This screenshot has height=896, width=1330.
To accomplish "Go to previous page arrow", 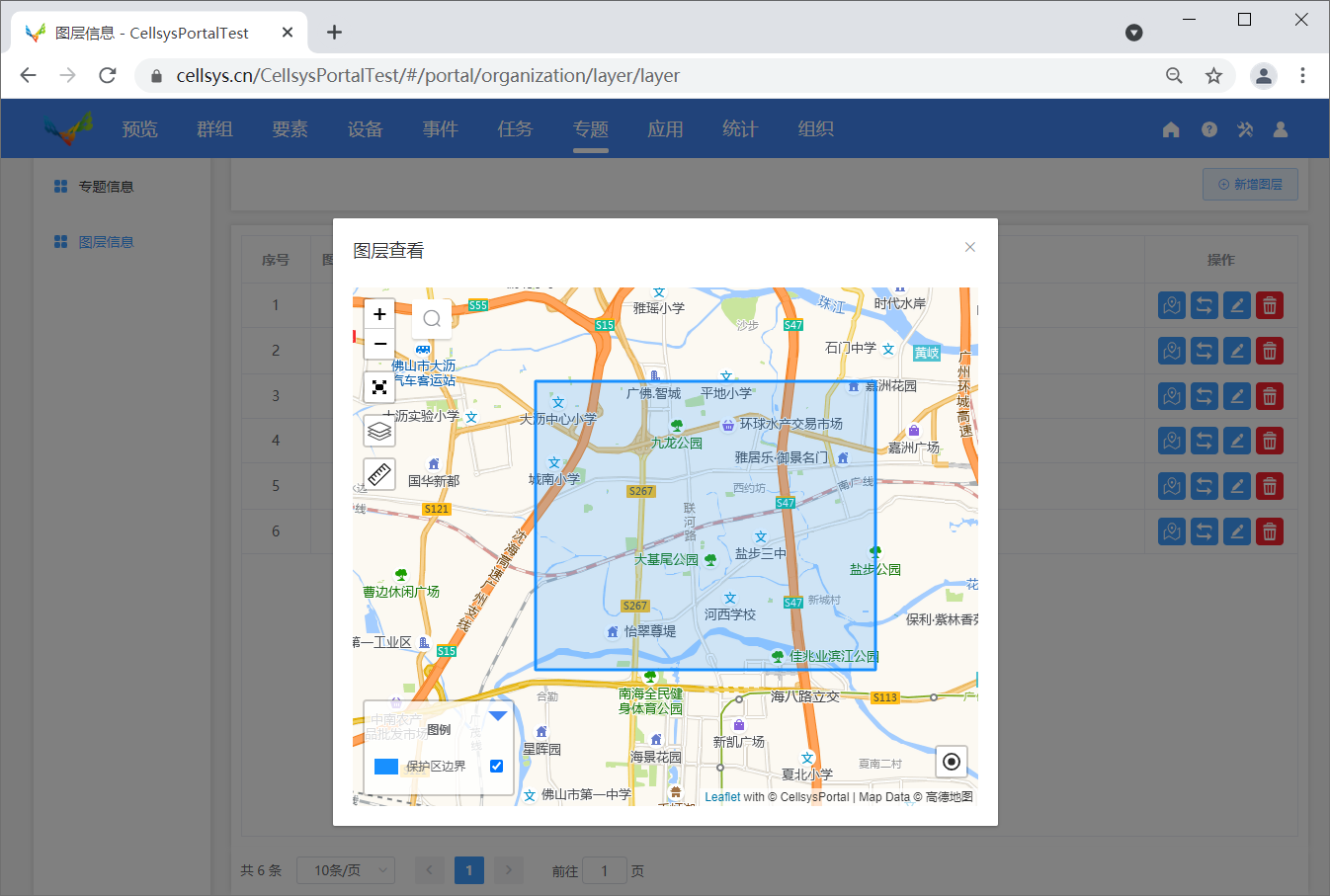I will point(429,870).
